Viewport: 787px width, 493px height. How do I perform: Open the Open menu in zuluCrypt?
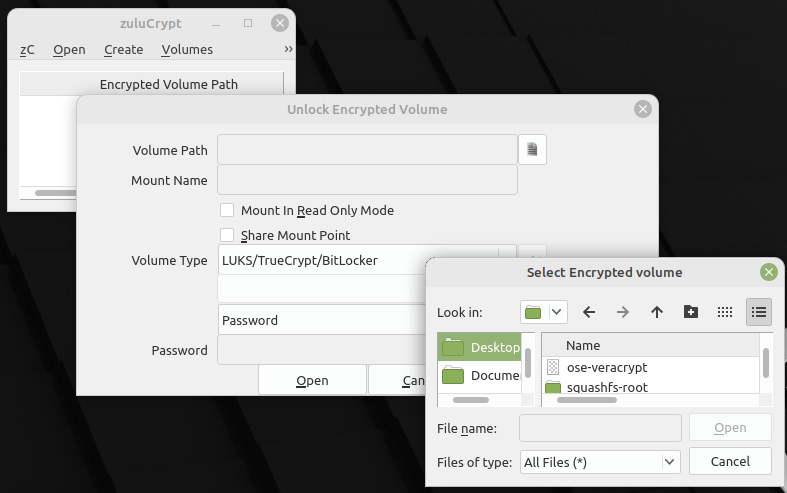pyautogui.click(x=69, y=50)
